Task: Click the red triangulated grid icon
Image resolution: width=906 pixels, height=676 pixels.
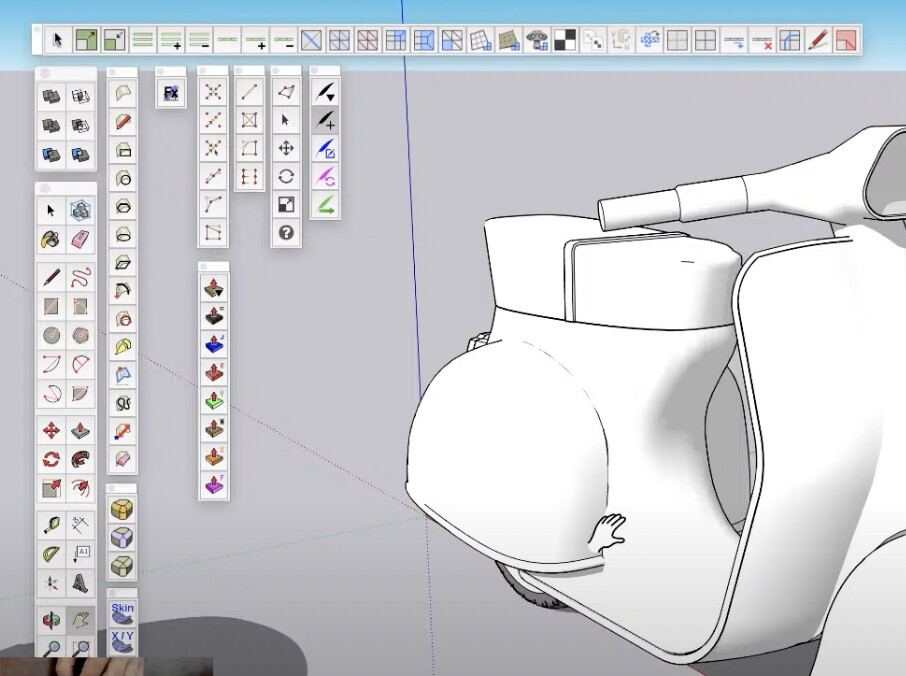Action: point(367,40)
